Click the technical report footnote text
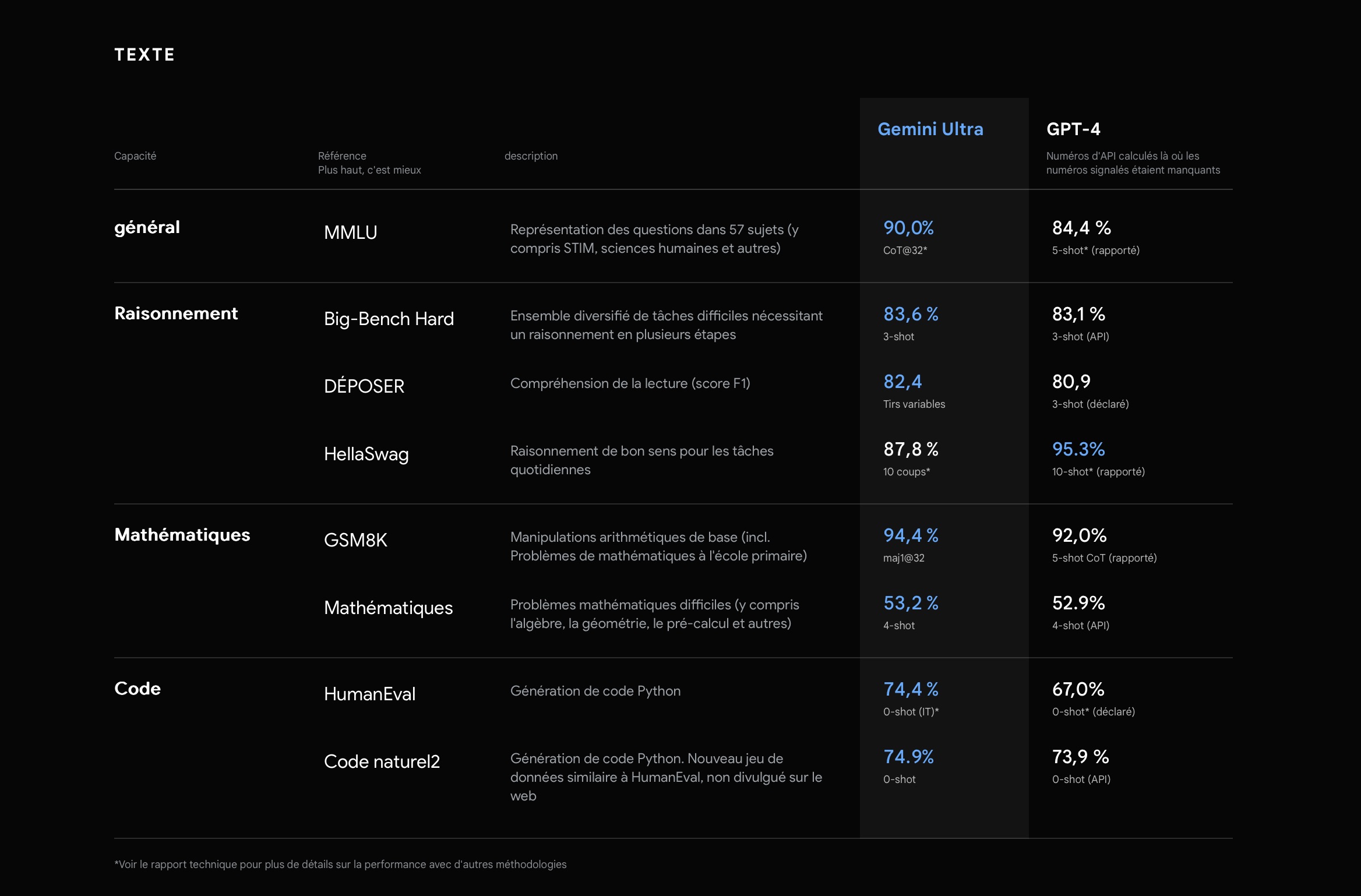 point(340,865)
